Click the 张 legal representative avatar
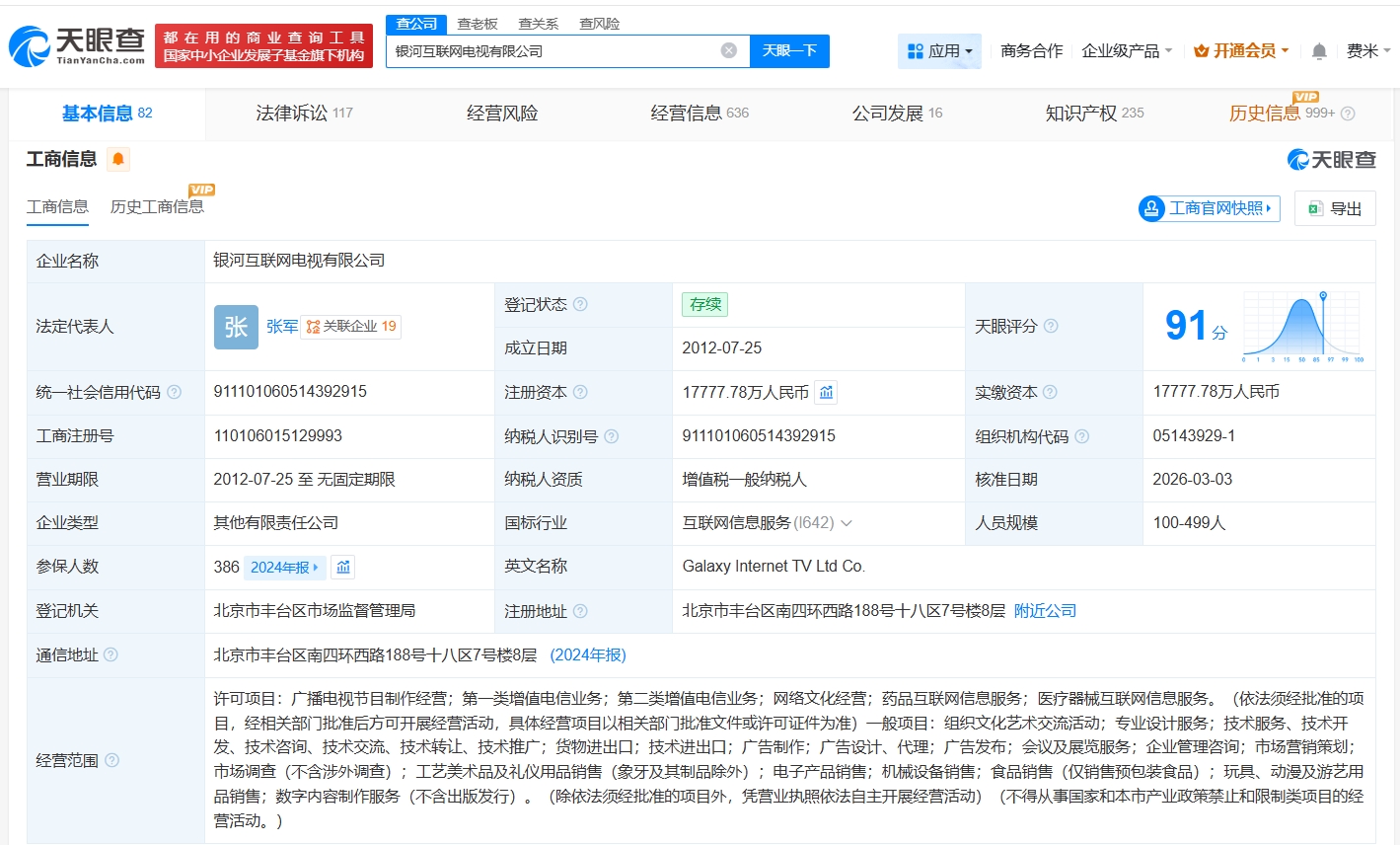Screen dimensions: 1400x845 tap(236, 327)
